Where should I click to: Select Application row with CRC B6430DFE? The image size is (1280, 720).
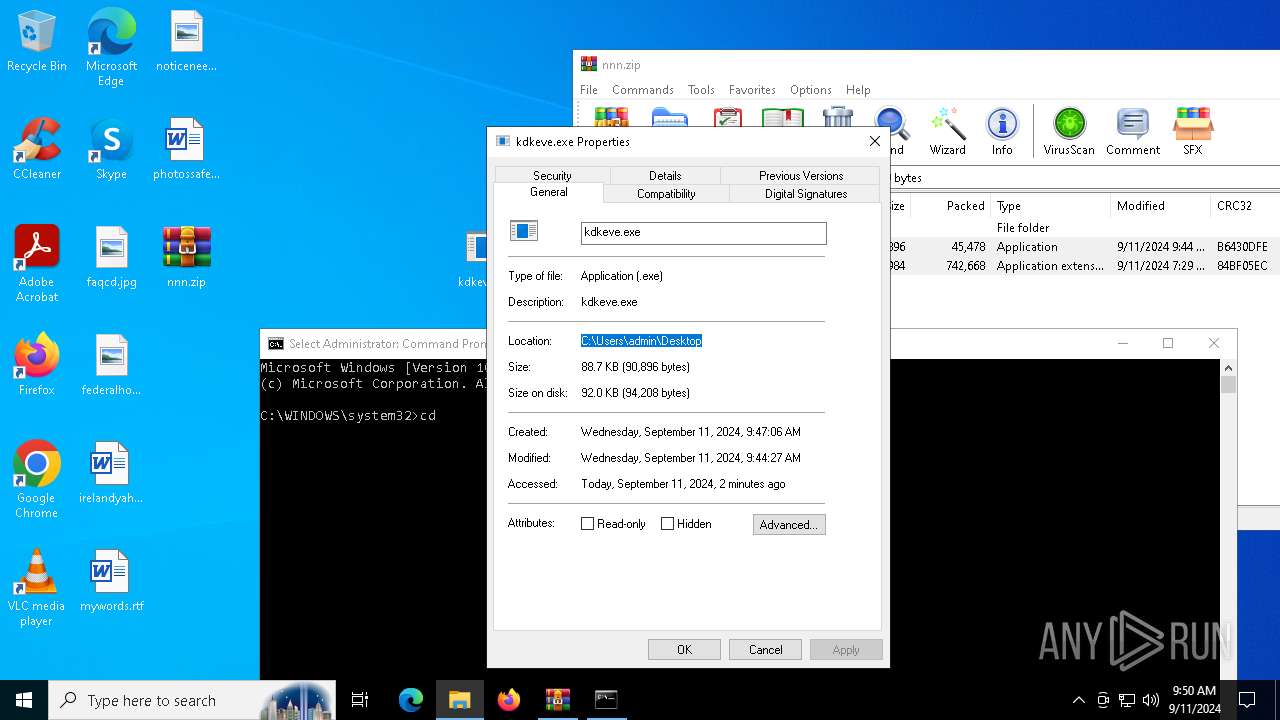pyautogui.click(x=1084, y=247)
